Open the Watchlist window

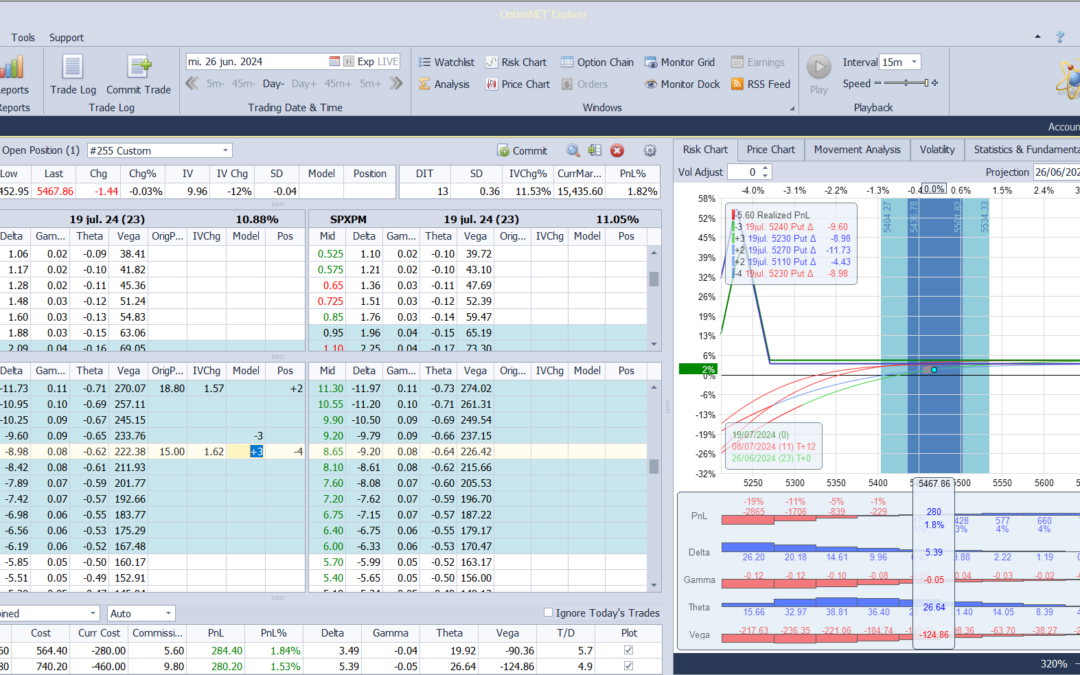pyautogui.click(x=444, y=62)
